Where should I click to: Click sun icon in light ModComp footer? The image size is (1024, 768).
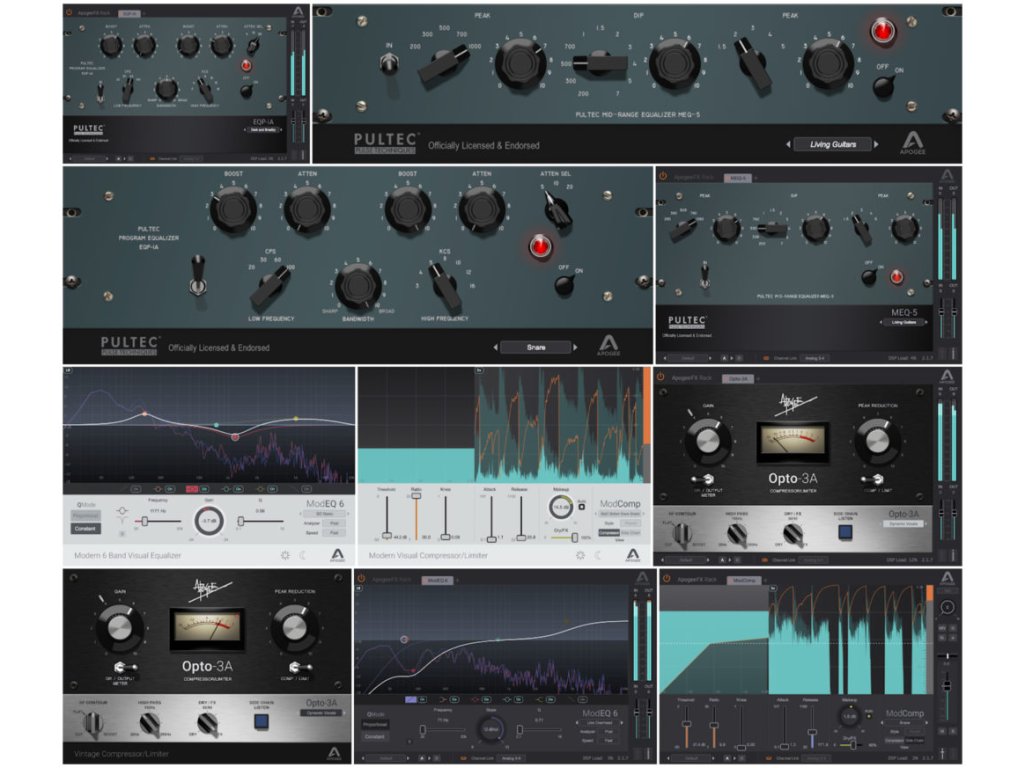(580, 555)
